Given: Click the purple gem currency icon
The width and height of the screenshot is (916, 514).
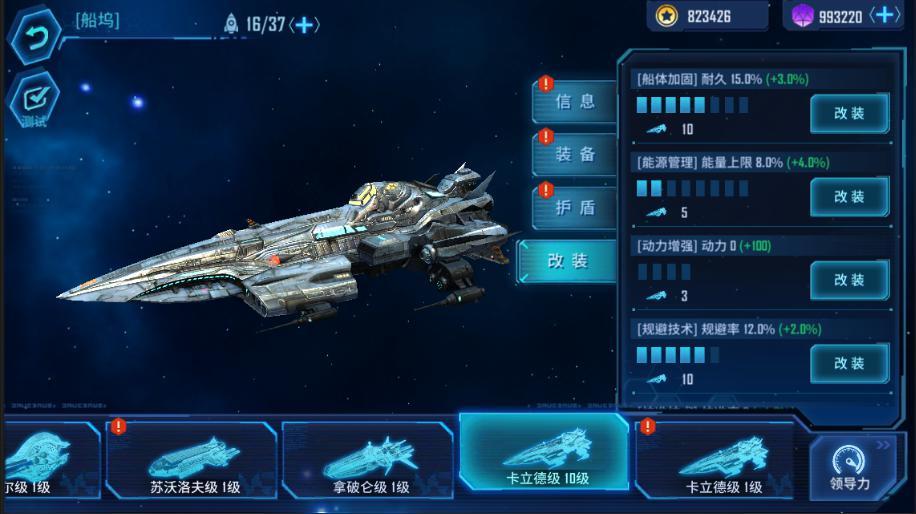Looking at the screenshot, I should click(802, 16).
